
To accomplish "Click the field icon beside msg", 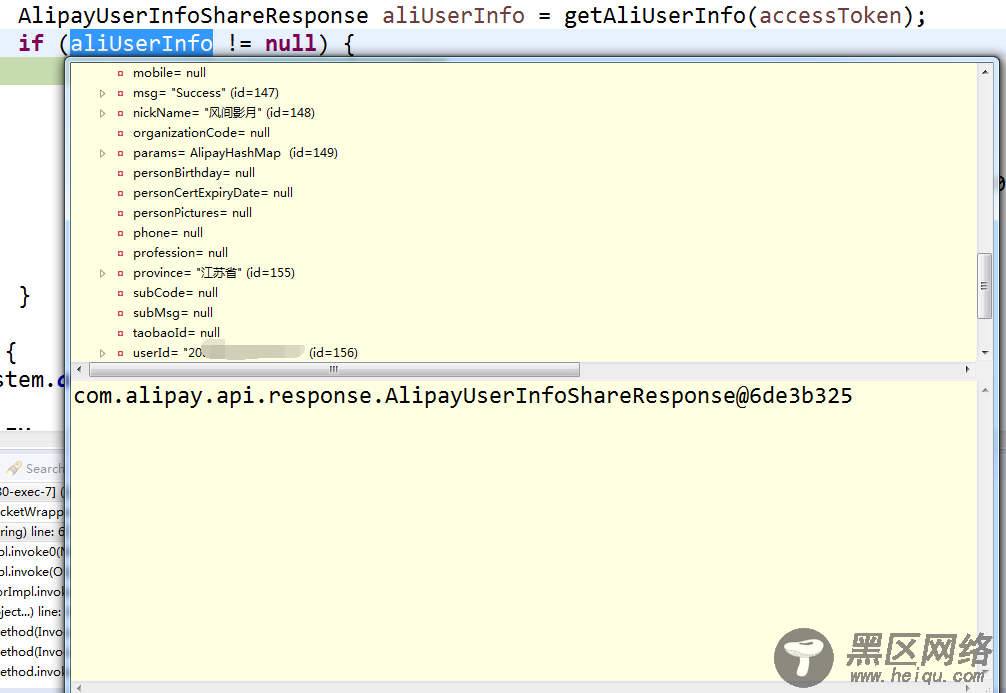I will click(x=120, y=93).
